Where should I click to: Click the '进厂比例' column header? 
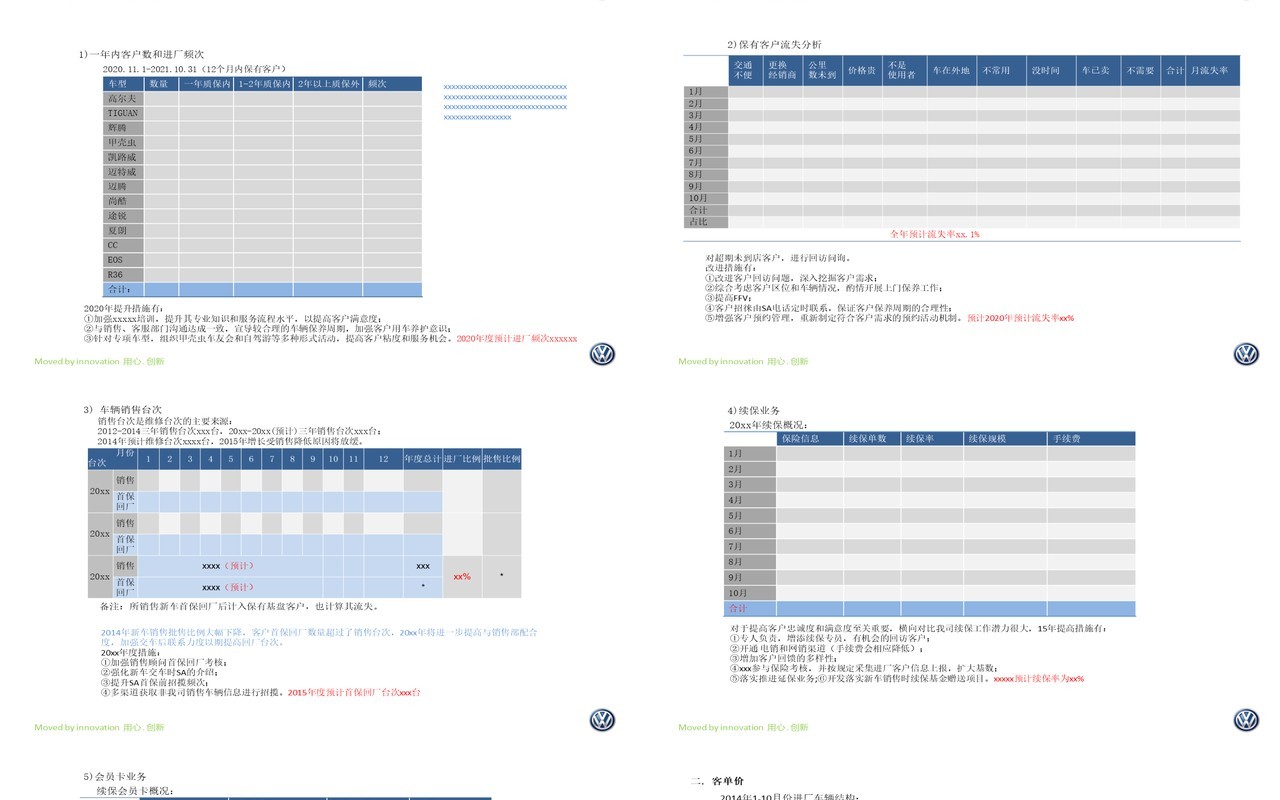[462, 459]
